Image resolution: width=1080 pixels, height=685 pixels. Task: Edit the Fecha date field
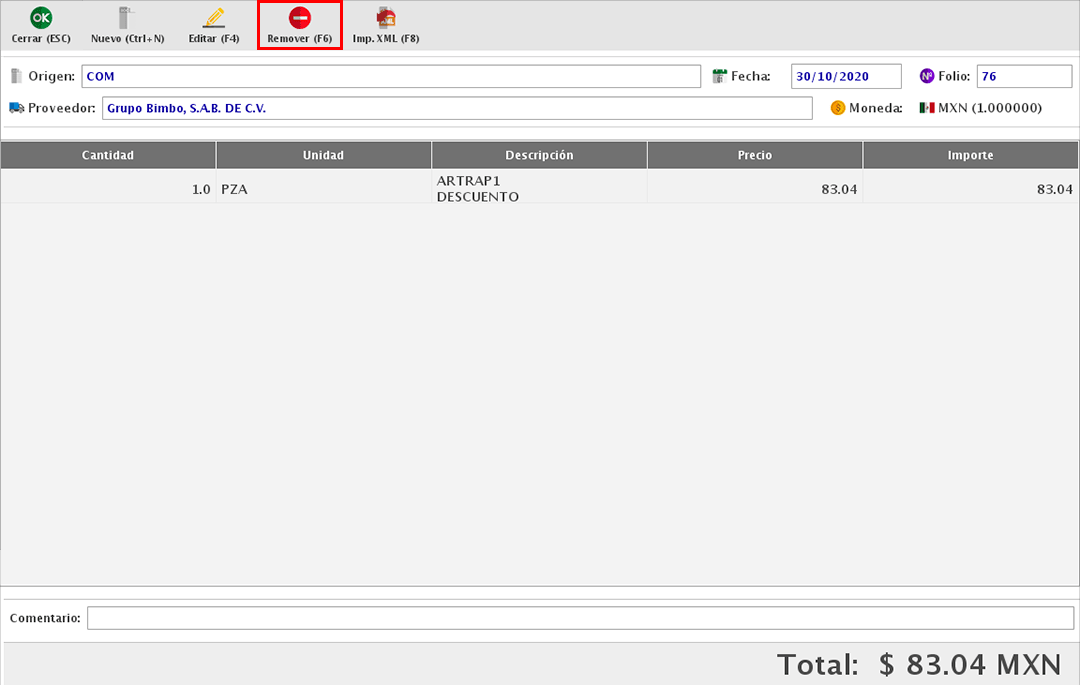(845, 77)
